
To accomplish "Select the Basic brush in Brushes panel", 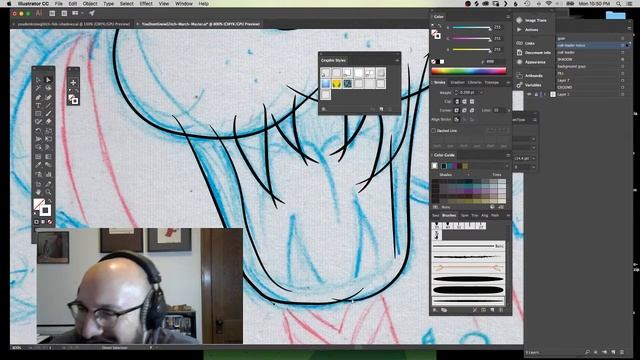I will 468,246.
